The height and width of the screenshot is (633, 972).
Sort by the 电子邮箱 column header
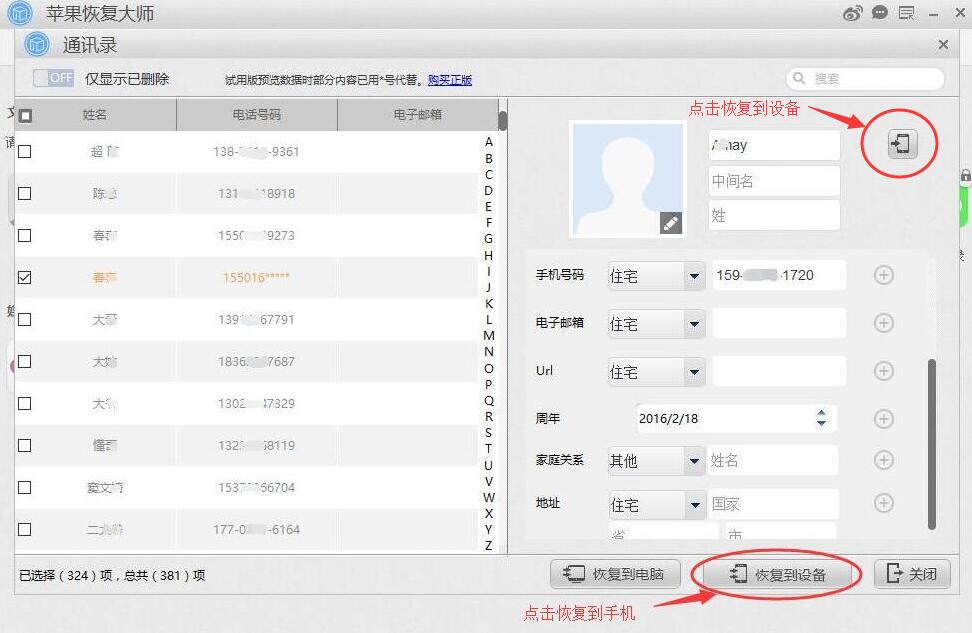coord(418,115)
